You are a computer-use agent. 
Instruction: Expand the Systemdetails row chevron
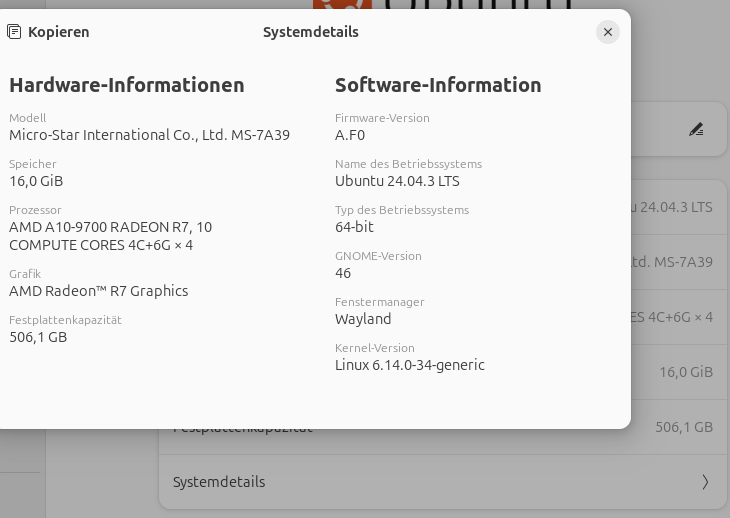(705, 482)
